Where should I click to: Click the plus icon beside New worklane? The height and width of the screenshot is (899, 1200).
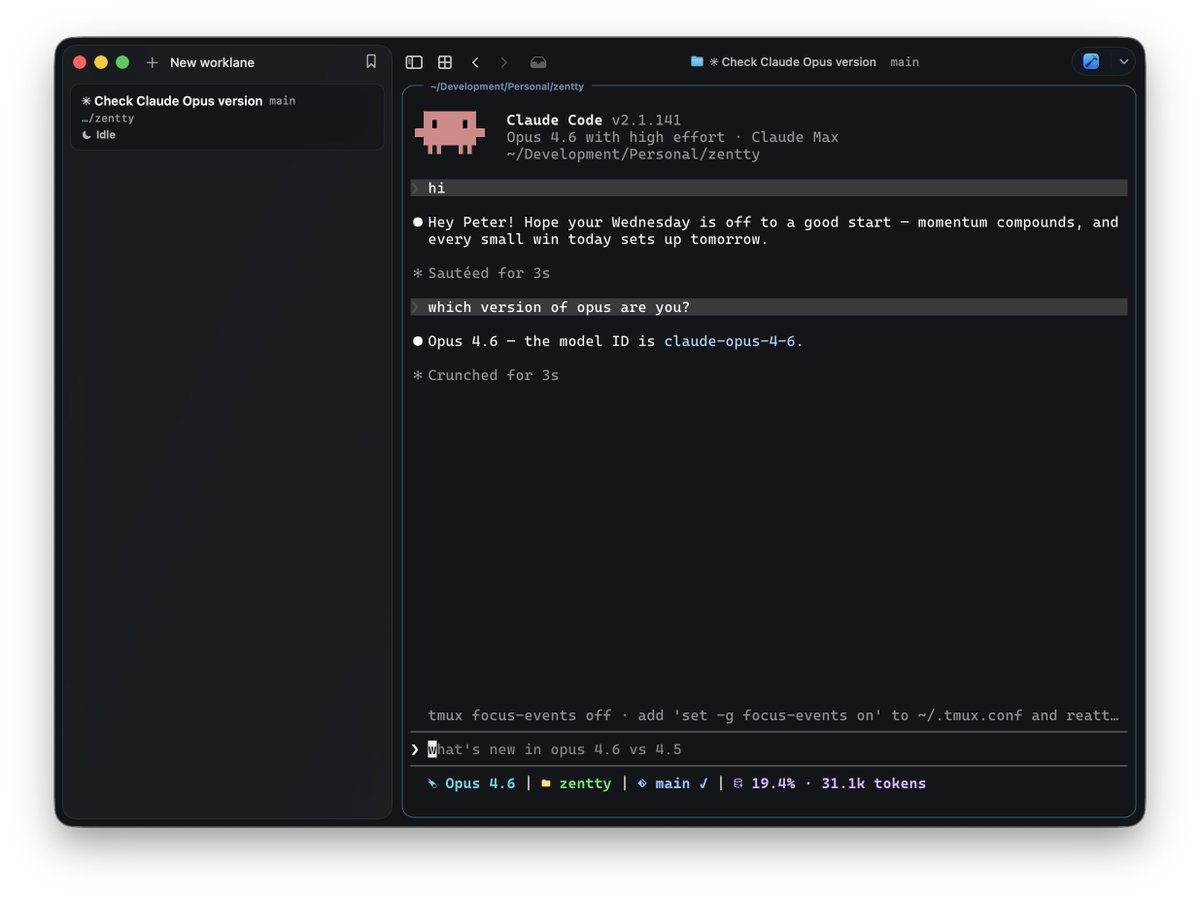click(152, 62)
